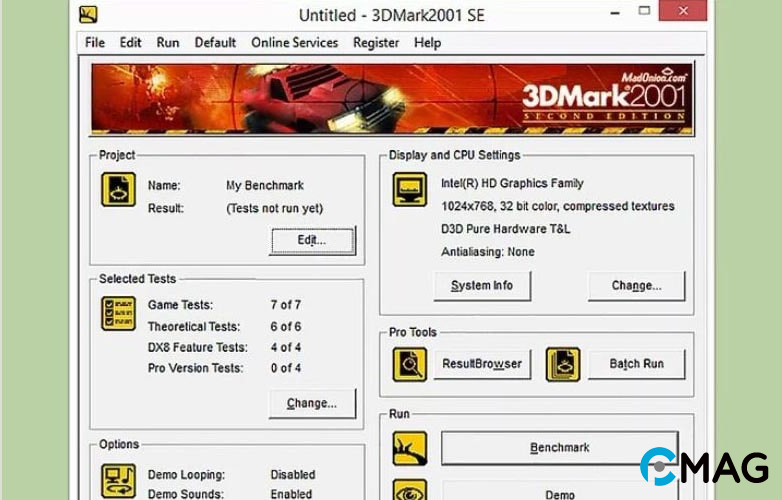782x500 pixels.
Task: Open the Run menu
Action: pyautogui.click(x=168, y=43)
